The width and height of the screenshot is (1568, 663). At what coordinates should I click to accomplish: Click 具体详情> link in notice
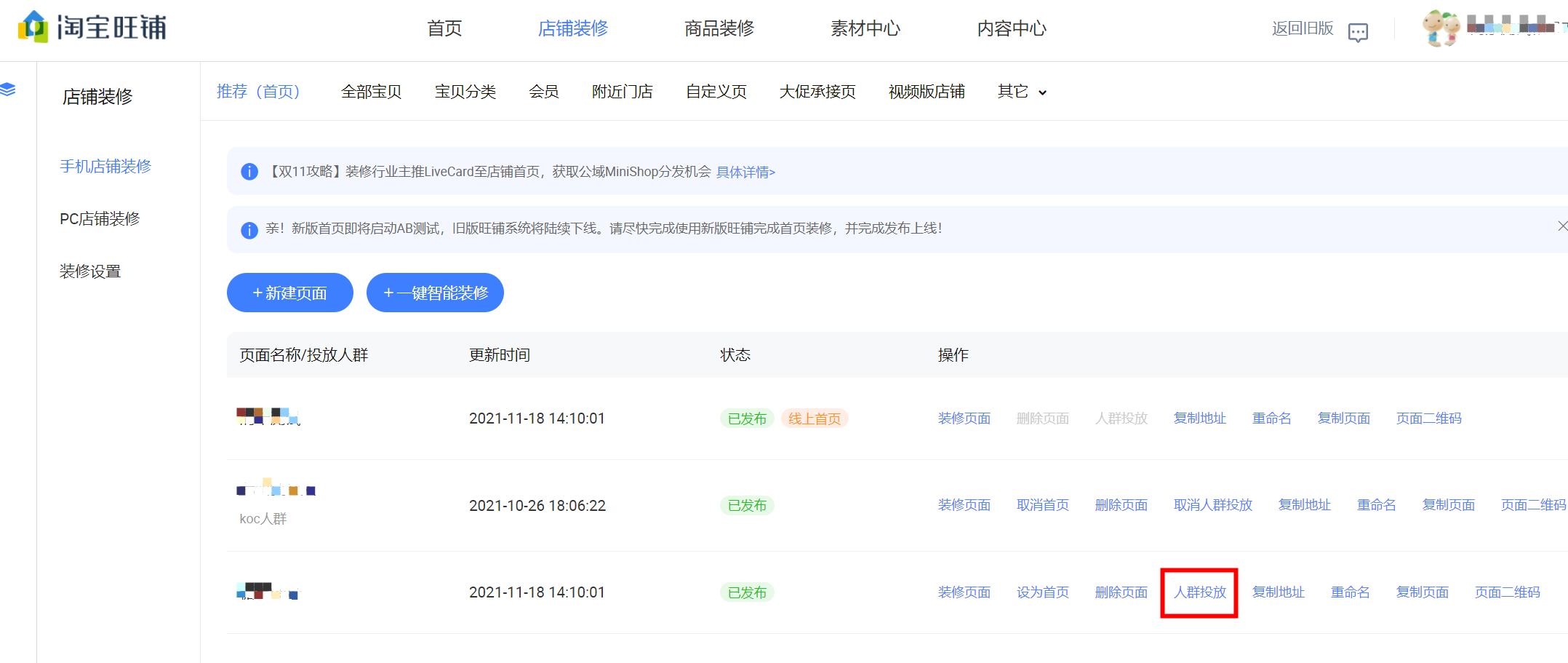(x=746, y=172)
